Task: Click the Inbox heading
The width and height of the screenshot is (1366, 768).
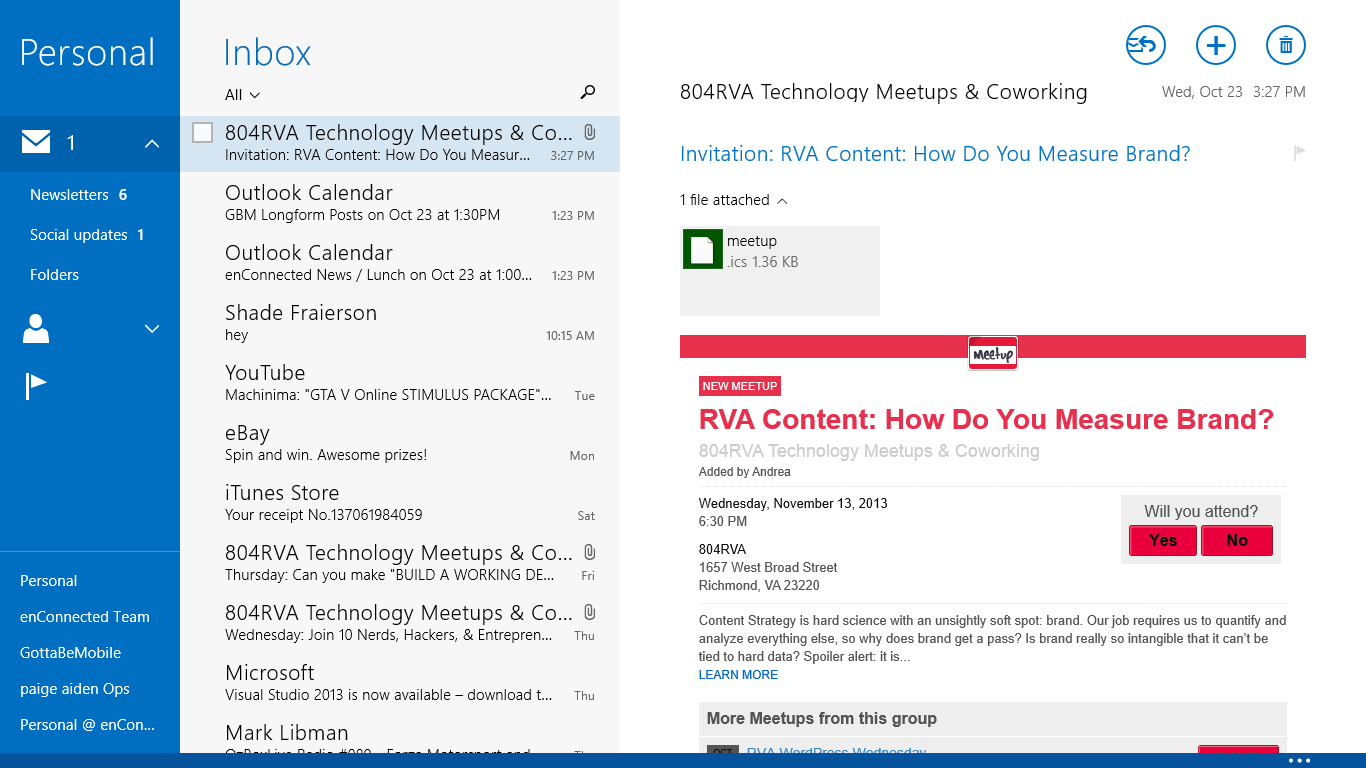Action: click(267, 52)
